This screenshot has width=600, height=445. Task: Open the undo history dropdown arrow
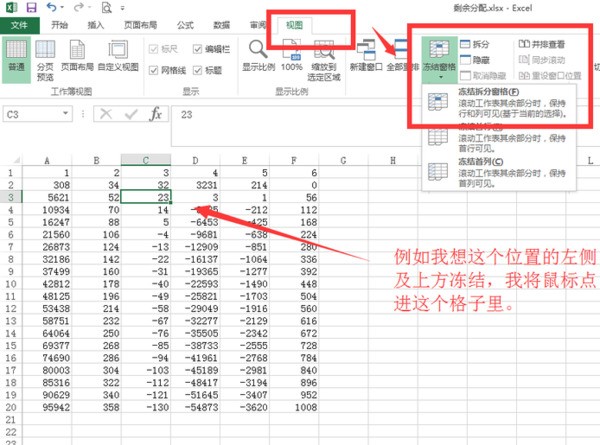pos(62,7)
